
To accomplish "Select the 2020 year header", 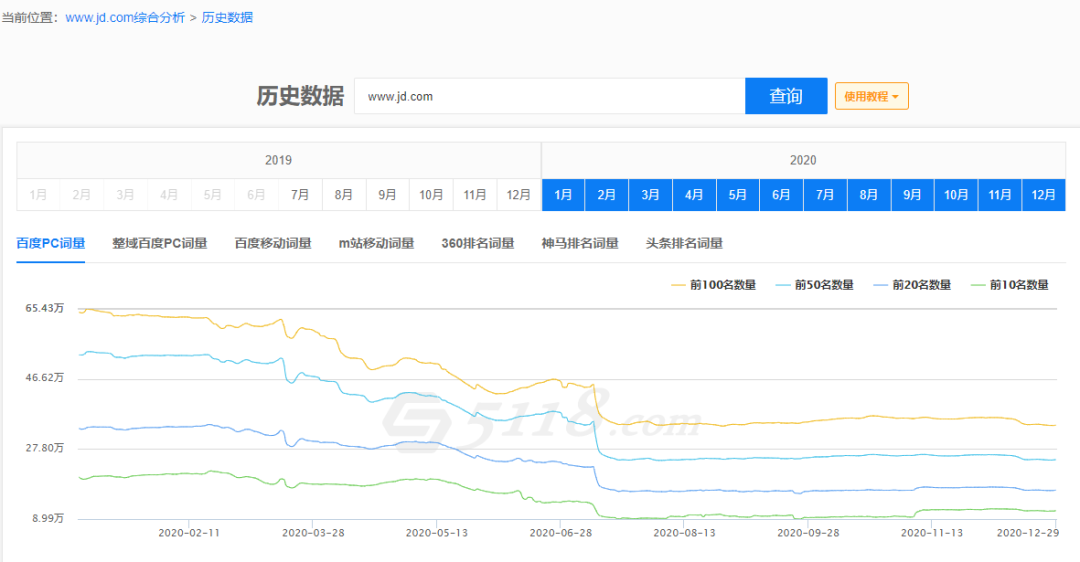I will point(803,160).
